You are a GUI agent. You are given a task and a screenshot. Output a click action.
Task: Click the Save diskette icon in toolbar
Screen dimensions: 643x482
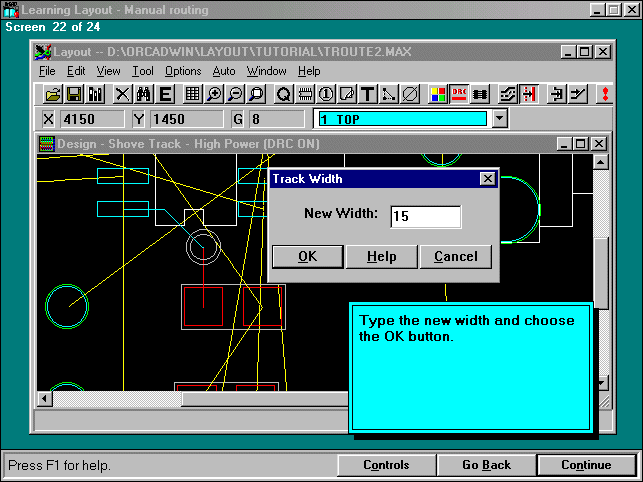pyautogui.click(x=74, y=94)
